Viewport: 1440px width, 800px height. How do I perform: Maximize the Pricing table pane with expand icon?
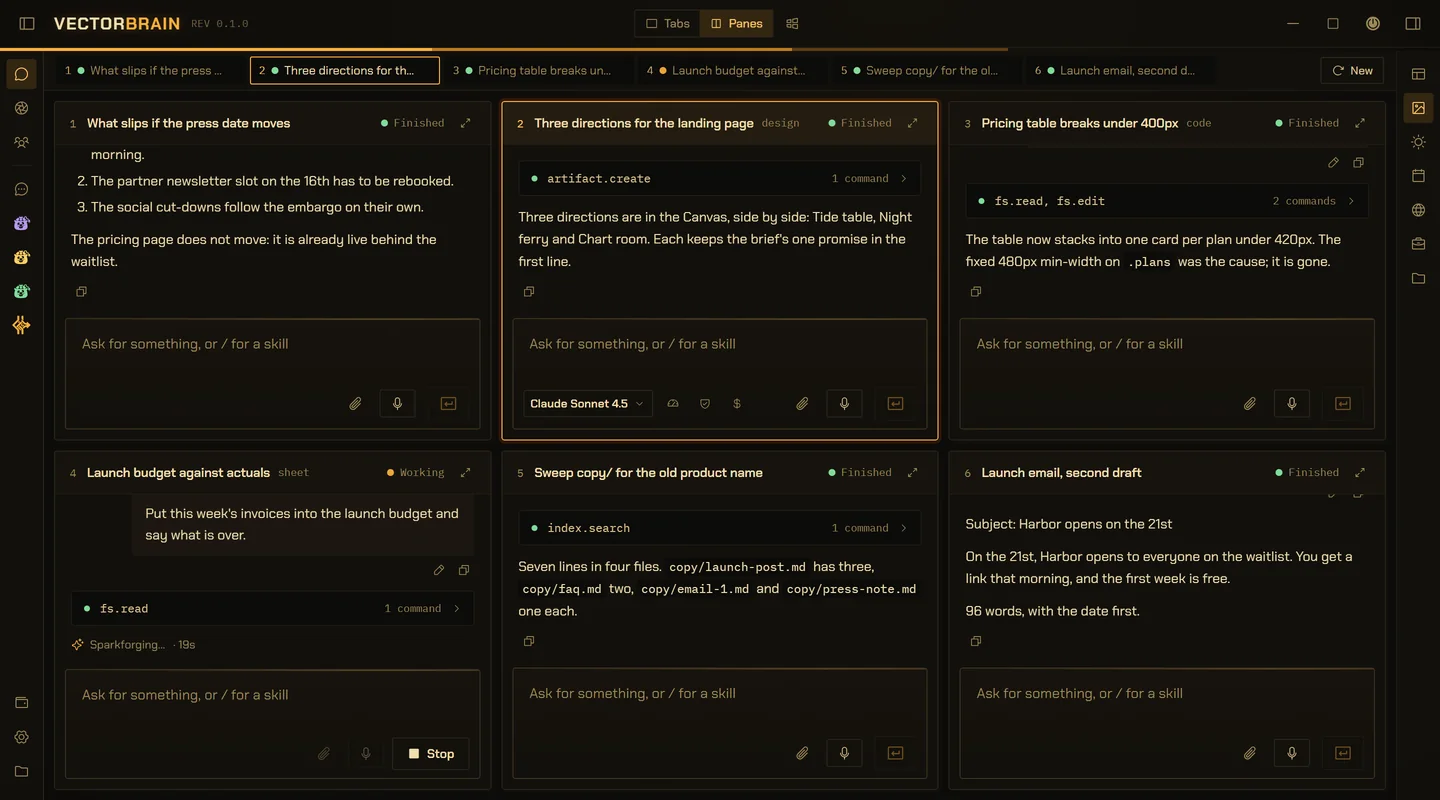1359,123
